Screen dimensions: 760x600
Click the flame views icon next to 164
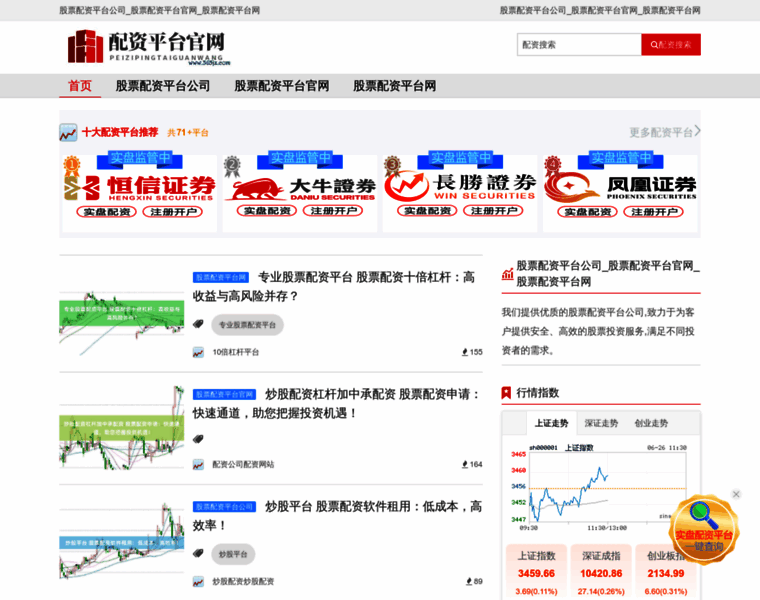[465, 465]
